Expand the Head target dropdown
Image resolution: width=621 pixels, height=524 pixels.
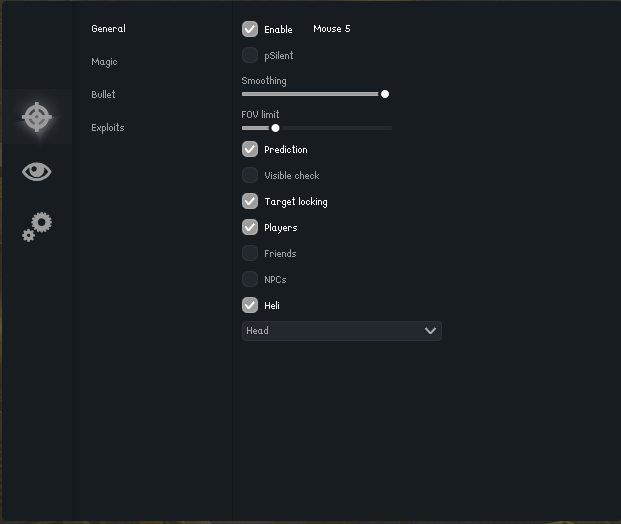click(341, 331)
